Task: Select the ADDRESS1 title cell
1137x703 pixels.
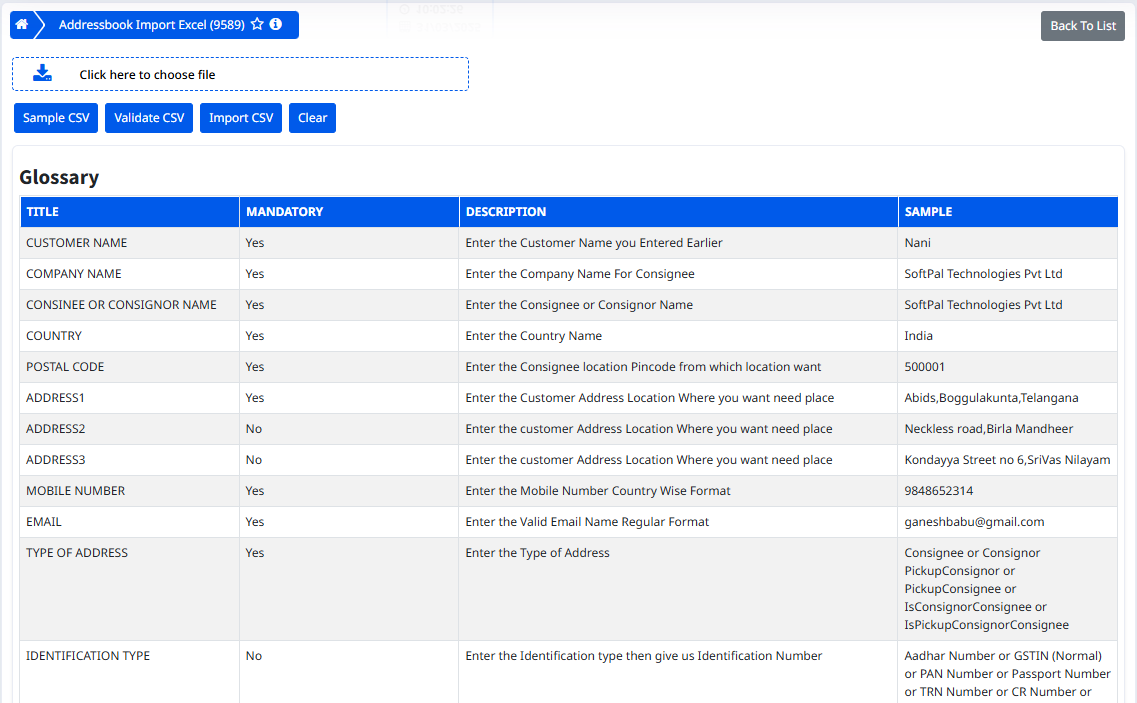Action: coord(130,398)
